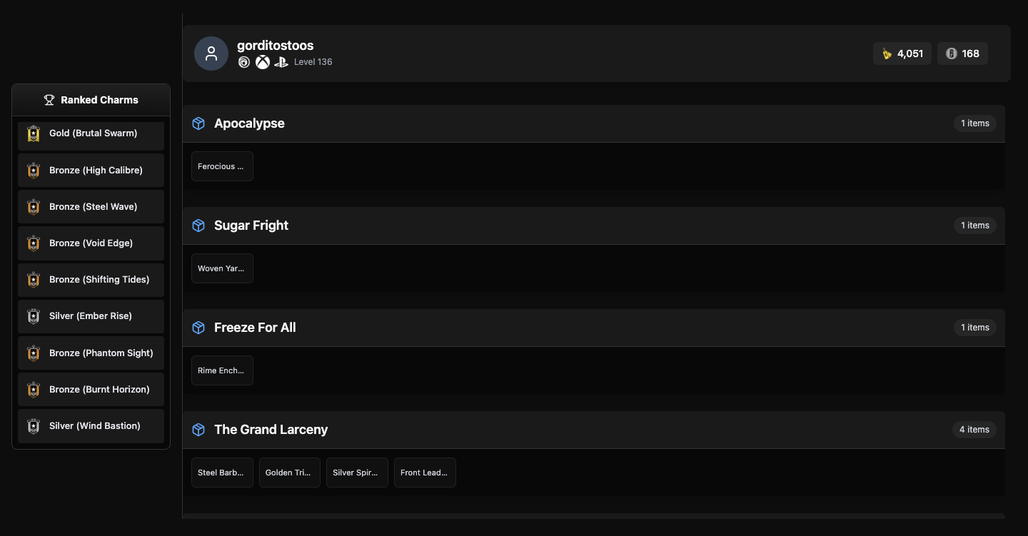This screenshot has height=536, width=1028.
Task: Click The Grand Larceny cube icon
Action: [x=199, y=430]
